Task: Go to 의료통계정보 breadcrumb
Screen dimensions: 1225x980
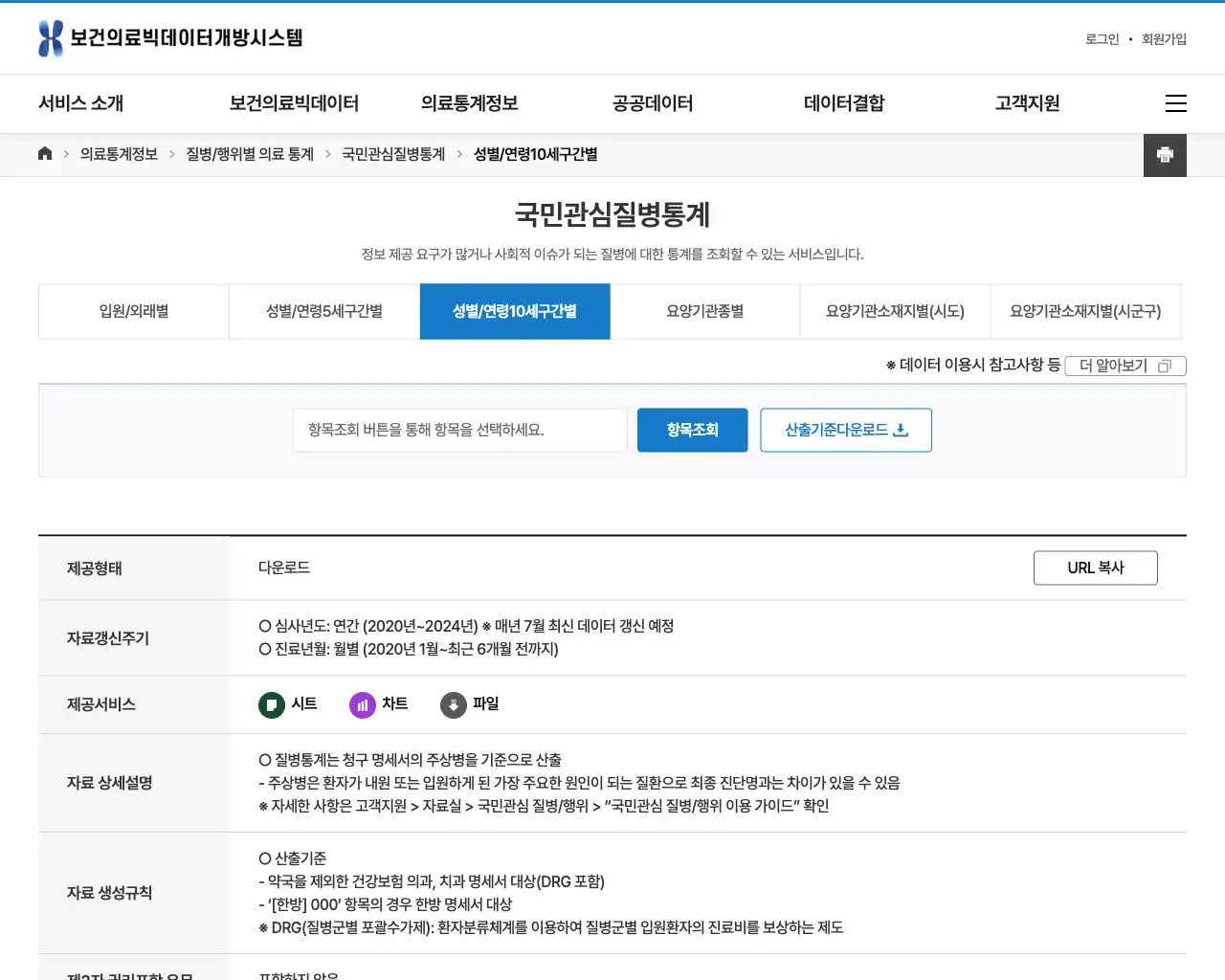Action: coord(119,154)
